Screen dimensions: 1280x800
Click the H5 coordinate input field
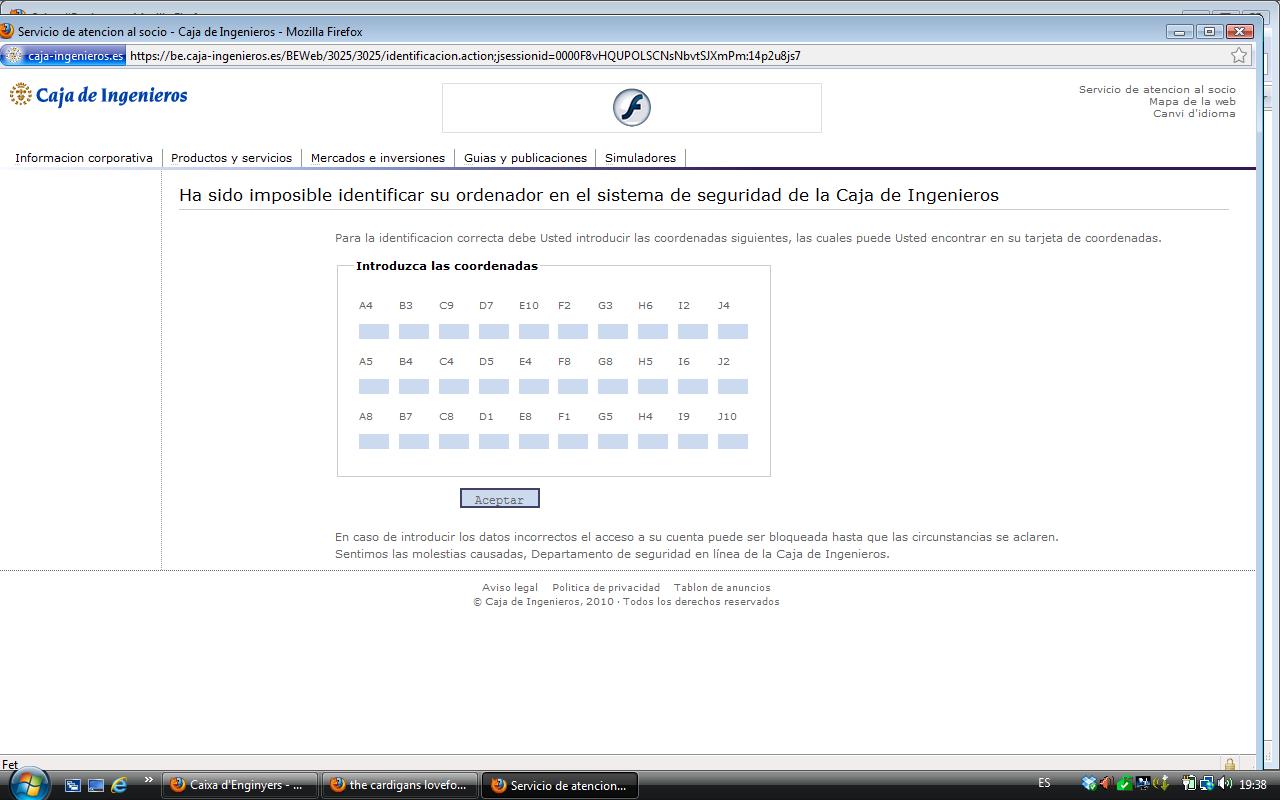[653, 386]
